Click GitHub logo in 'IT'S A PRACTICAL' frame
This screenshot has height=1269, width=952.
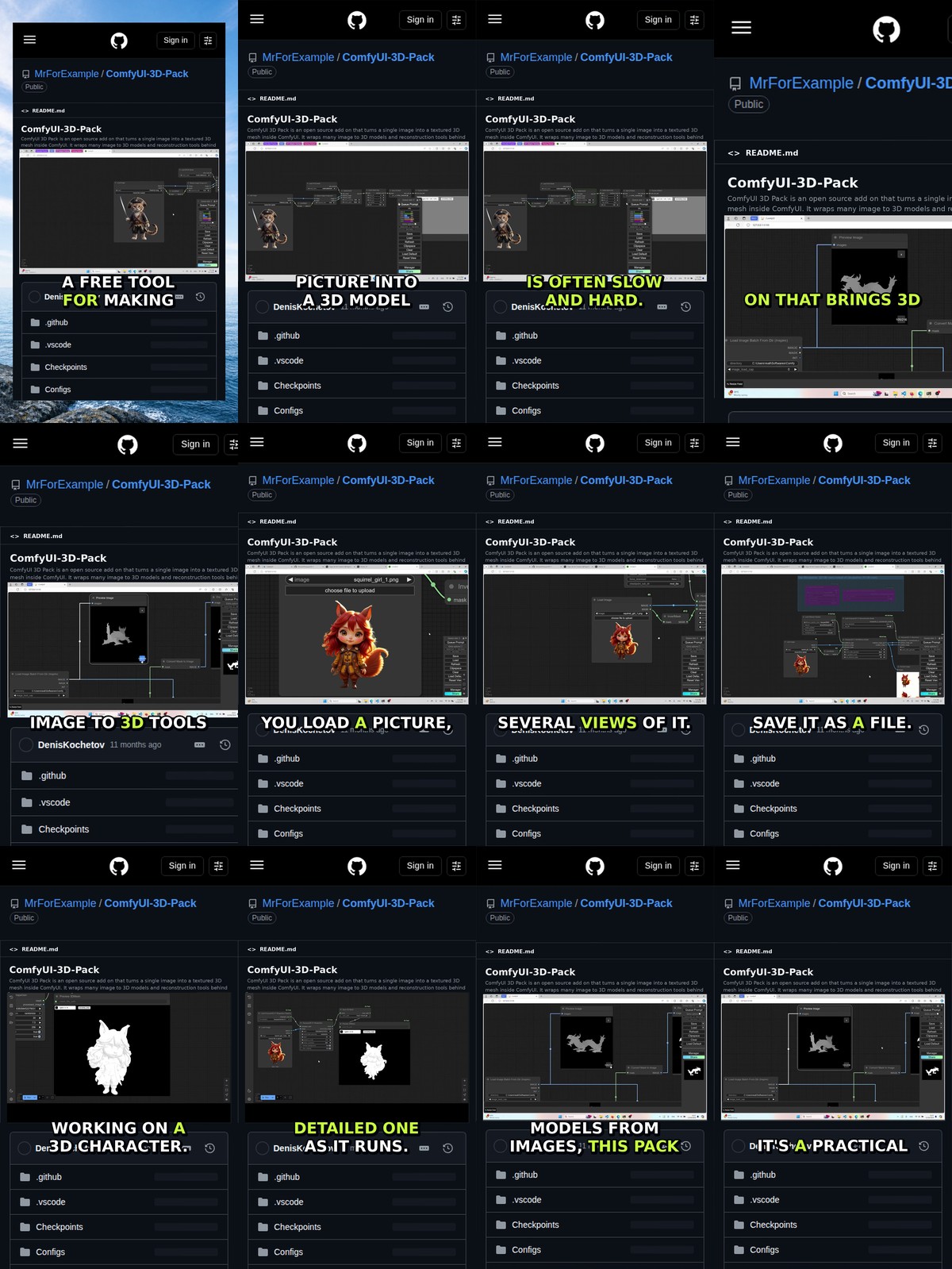[833, 866]
